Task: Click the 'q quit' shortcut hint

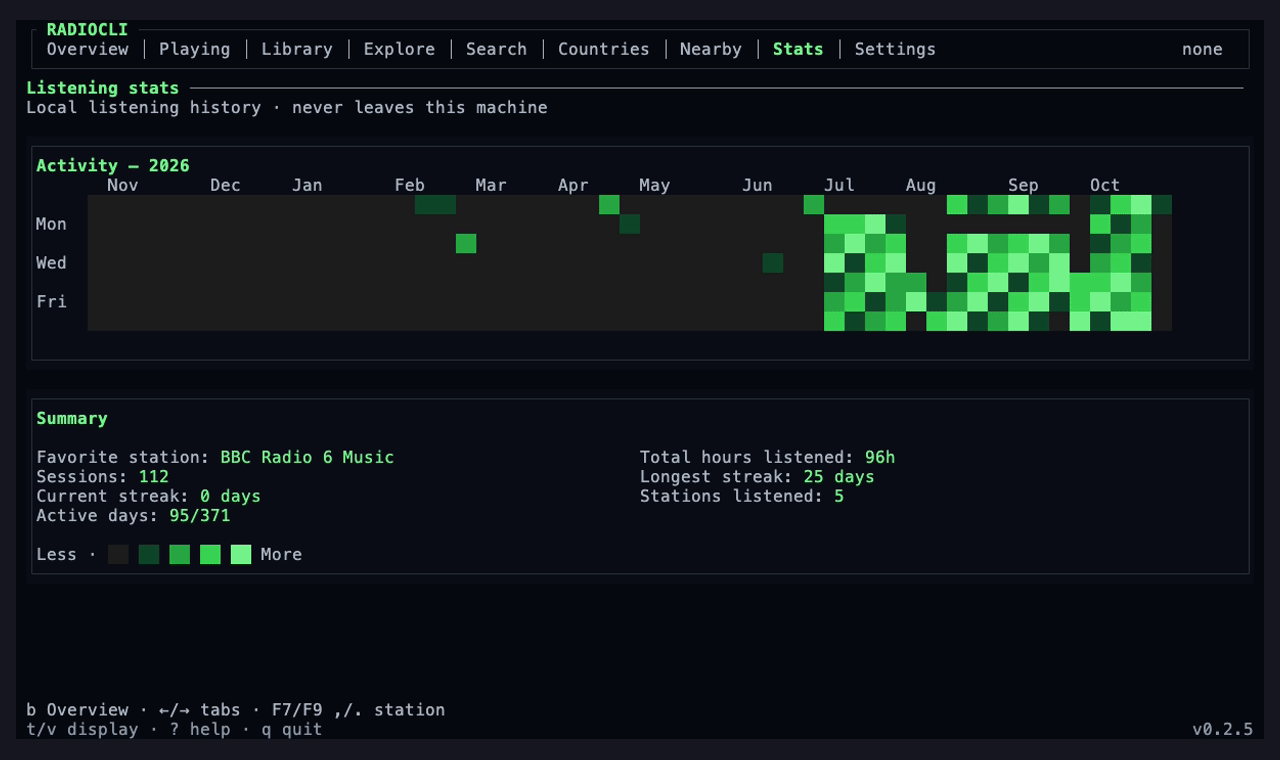Action: click(x=292, y=729)
